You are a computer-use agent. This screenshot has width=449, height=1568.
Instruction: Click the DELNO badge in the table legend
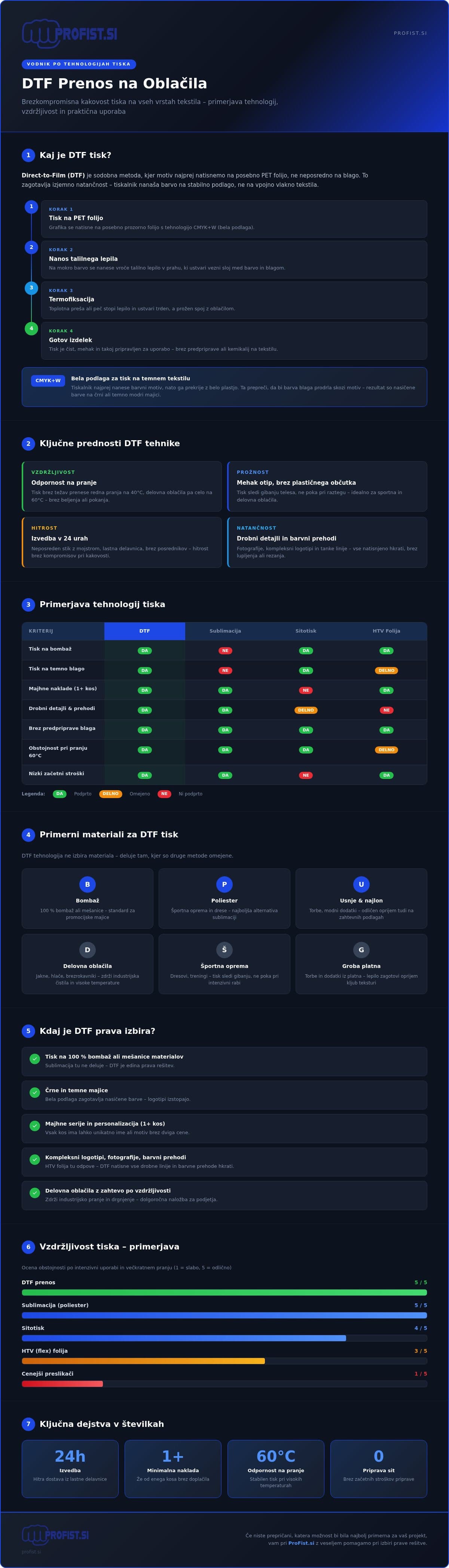(111, 794)
